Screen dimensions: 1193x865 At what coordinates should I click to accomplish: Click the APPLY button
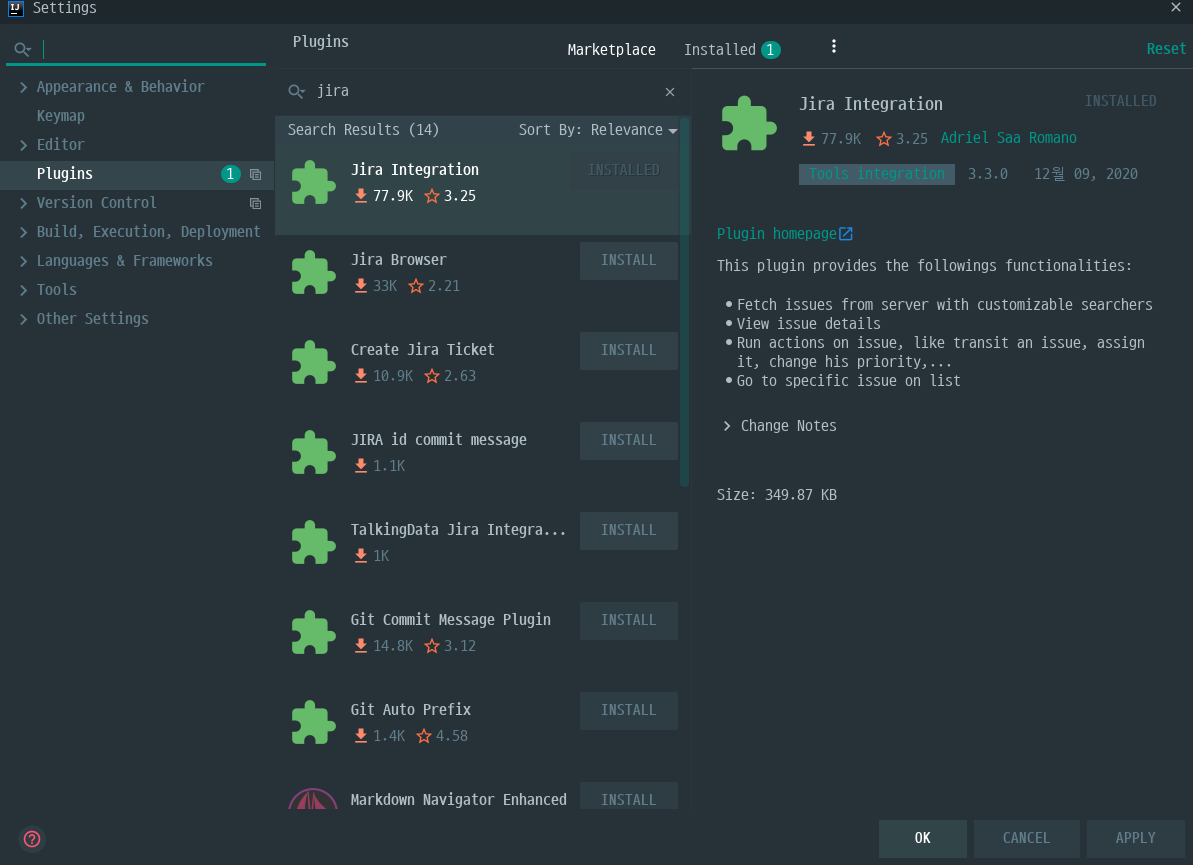click(x=1135, y=838)
